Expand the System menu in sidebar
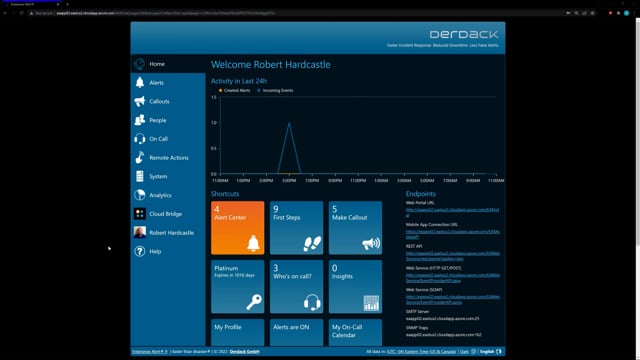 [168, 176]
